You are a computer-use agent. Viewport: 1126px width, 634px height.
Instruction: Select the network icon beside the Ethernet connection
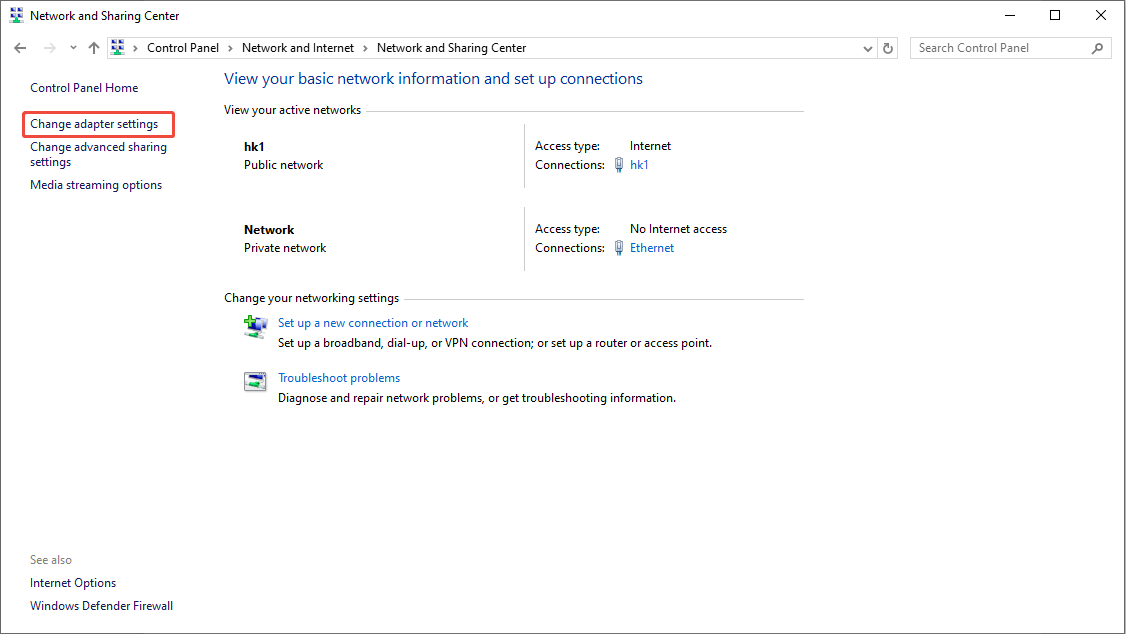(618, 248)
